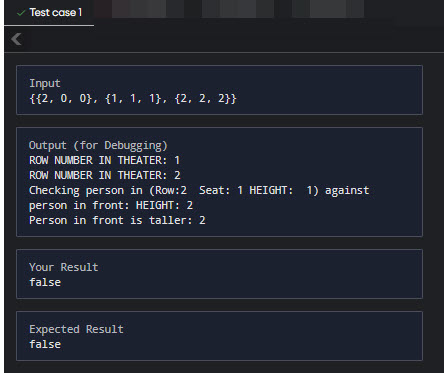Select the rightmost blurred test case tab

click(x=328, y=9)
